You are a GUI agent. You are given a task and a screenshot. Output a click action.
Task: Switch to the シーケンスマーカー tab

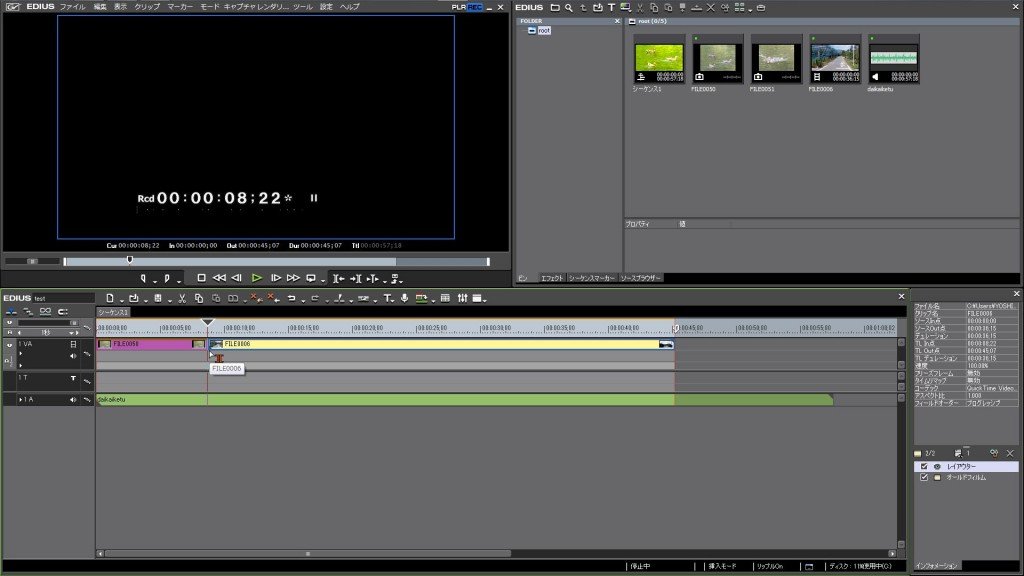click(x=592, y=278)
